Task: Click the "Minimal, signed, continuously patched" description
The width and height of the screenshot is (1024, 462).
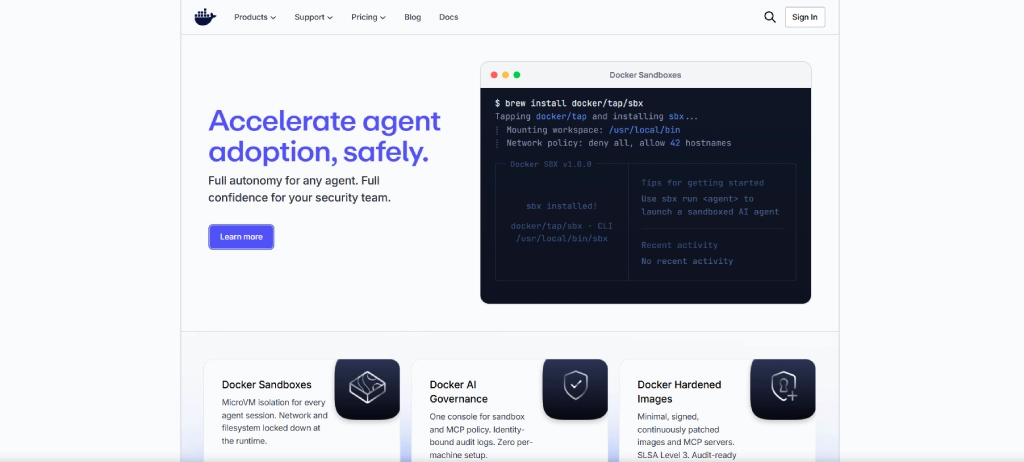Action: (687, 436)
